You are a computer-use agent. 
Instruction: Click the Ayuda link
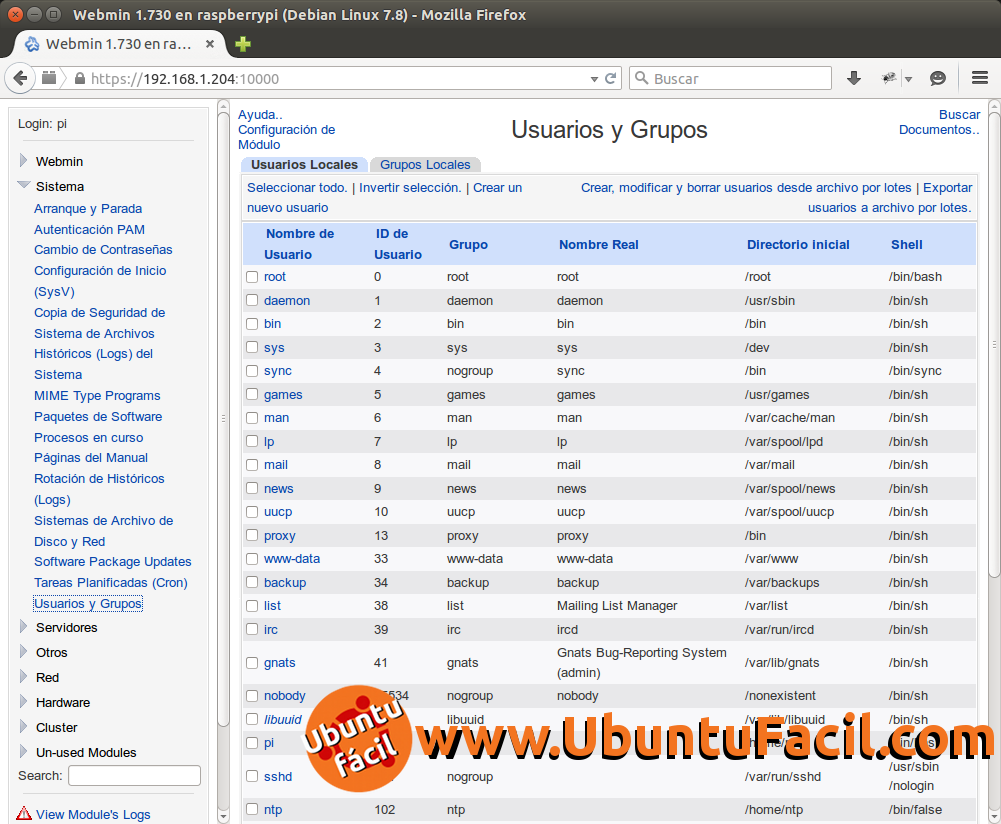click(x=260, y=115)
